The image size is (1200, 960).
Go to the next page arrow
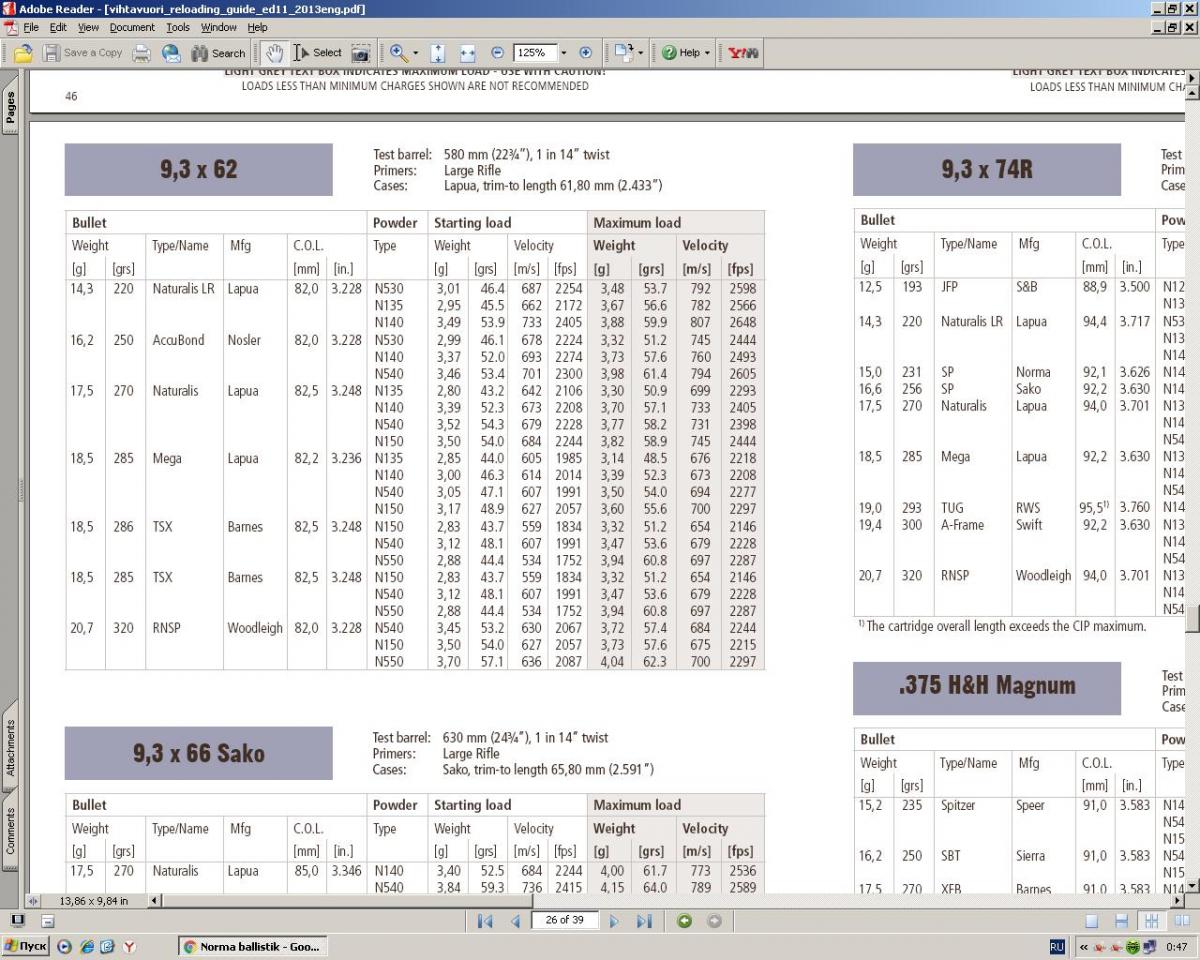(614, 920)
